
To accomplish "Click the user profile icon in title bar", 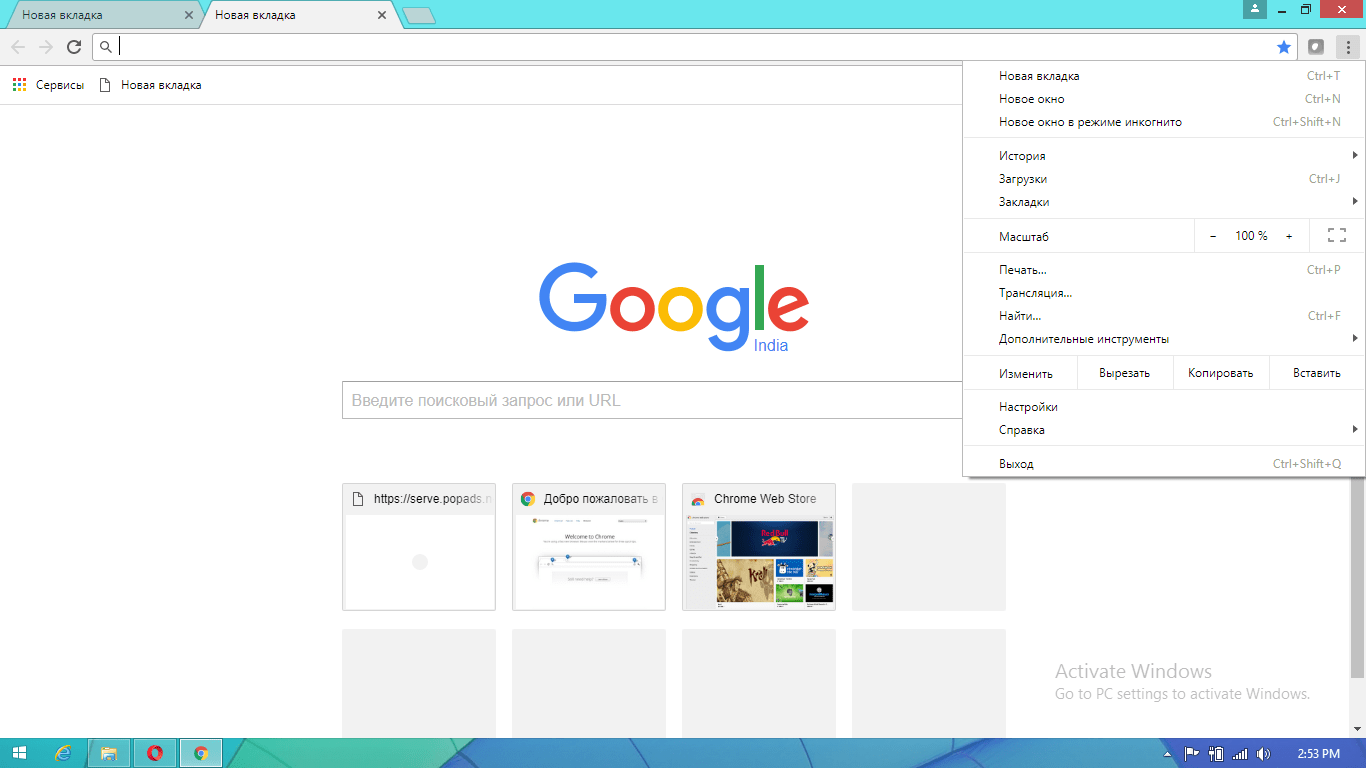I will (1255, 9).
